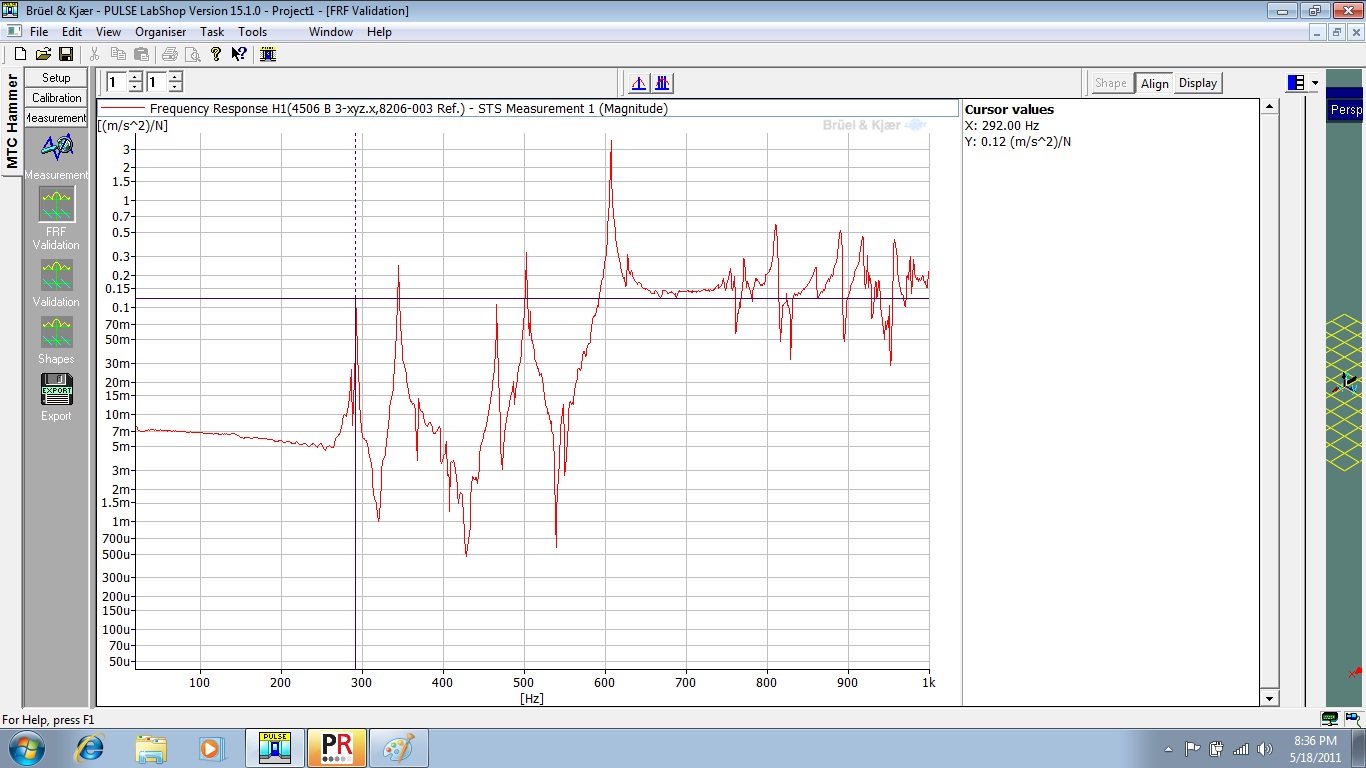Click the [(m/s^2)/N] y-axis unit label
This screenshot has width=1366, height=768.
133,126
